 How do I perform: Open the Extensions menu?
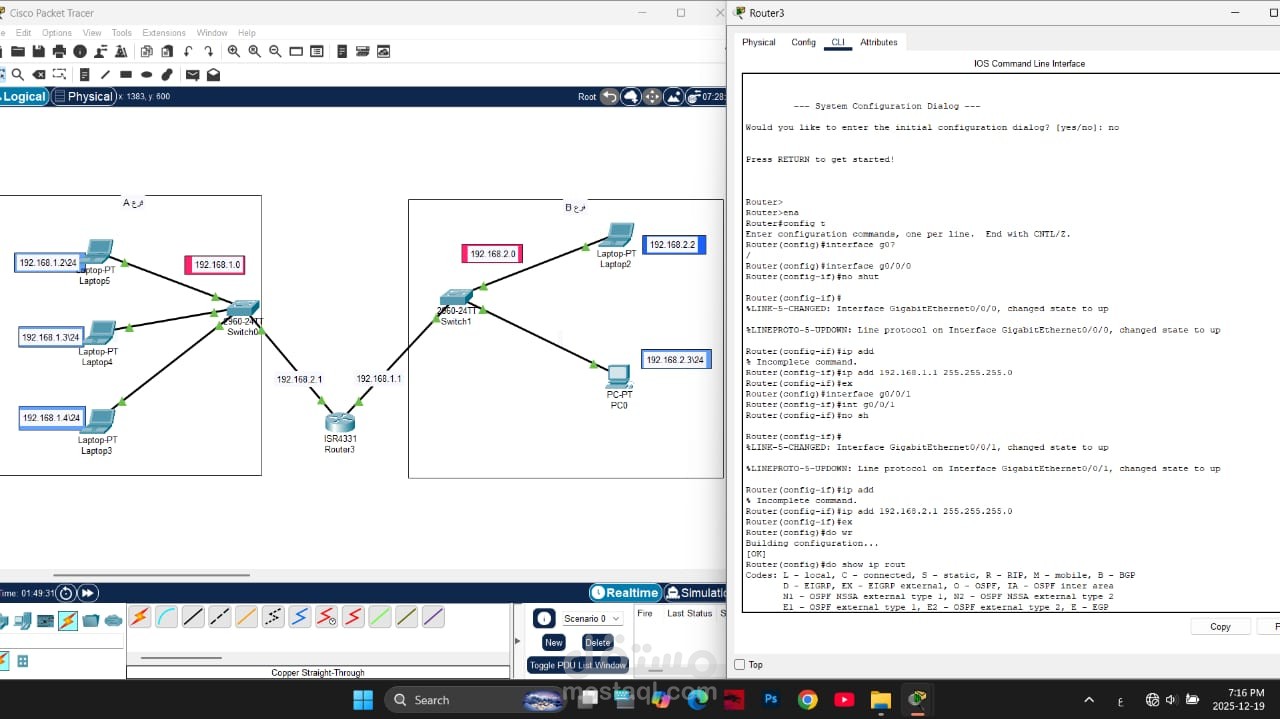164,33
